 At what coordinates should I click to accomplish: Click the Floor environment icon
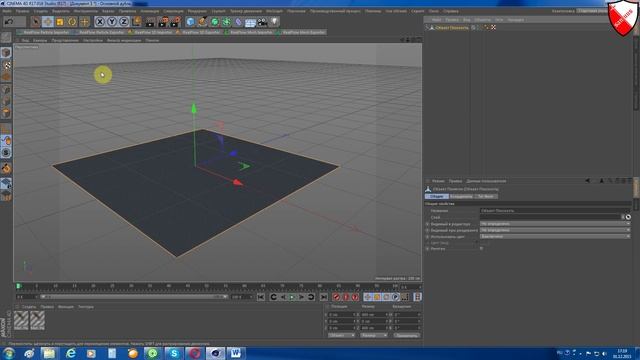pyautogui.click(x=250, y=22)
